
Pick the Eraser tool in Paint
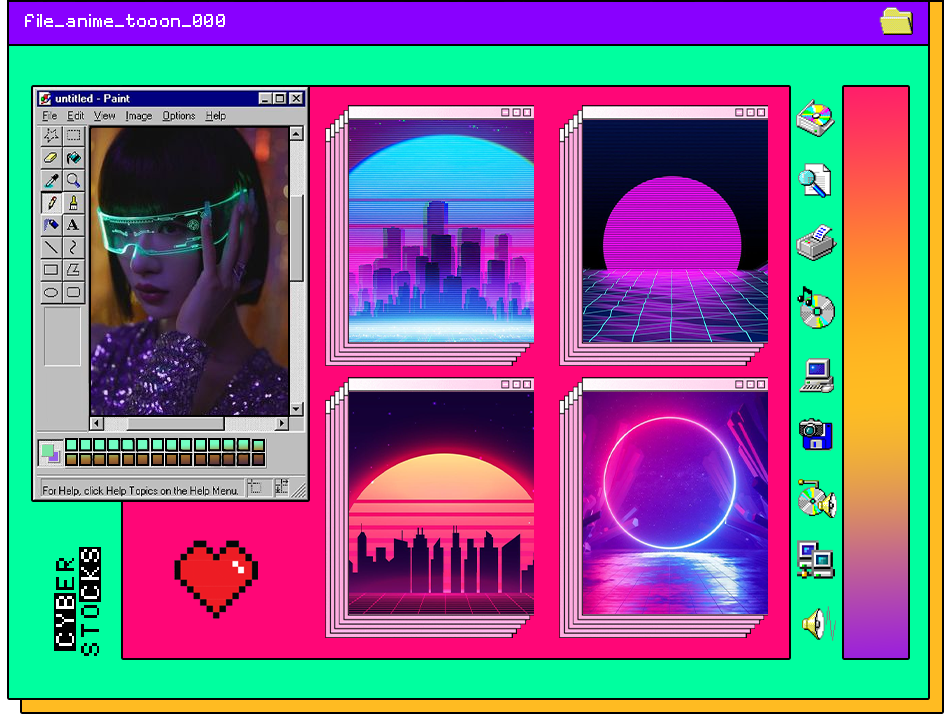click(x=51, y=158)
